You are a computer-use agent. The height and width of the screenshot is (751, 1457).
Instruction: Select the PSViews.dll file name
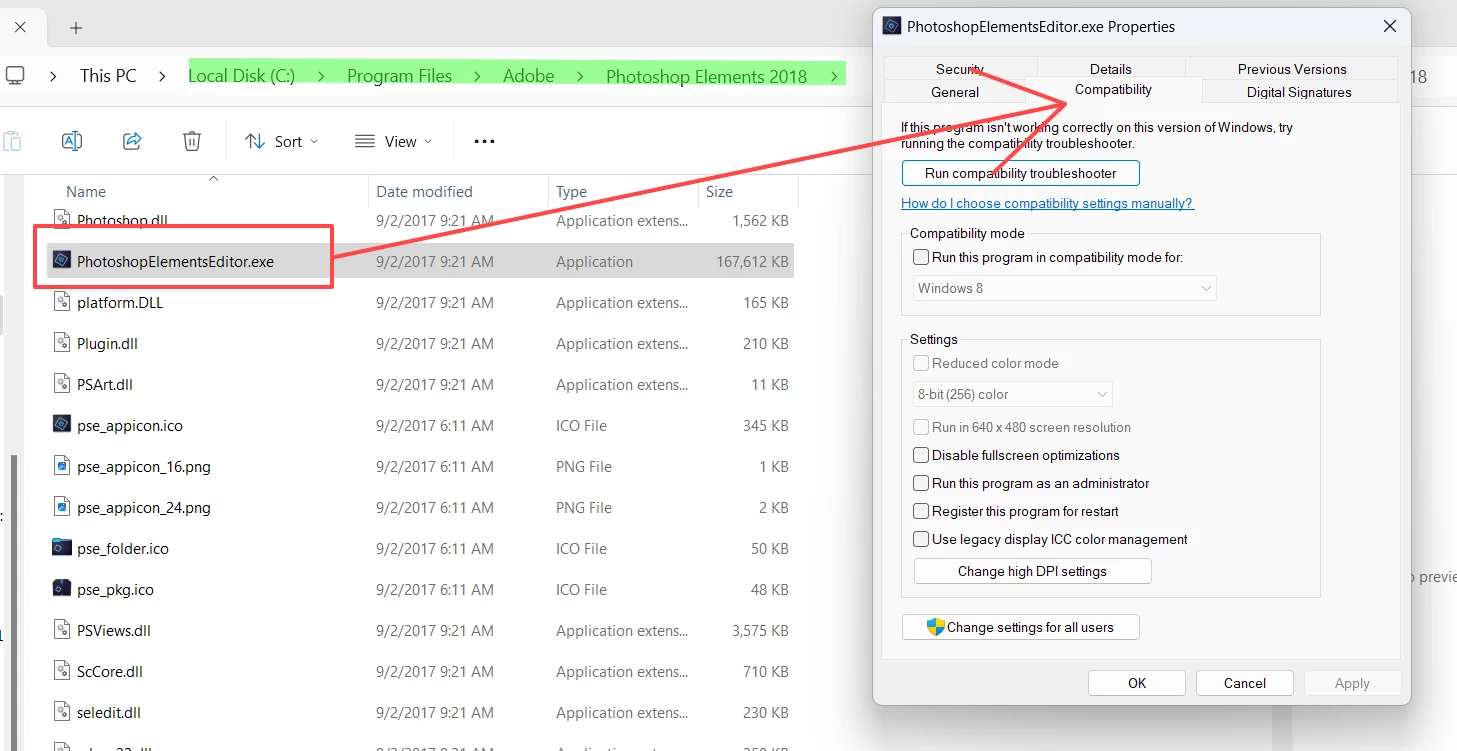coord(114,630)
